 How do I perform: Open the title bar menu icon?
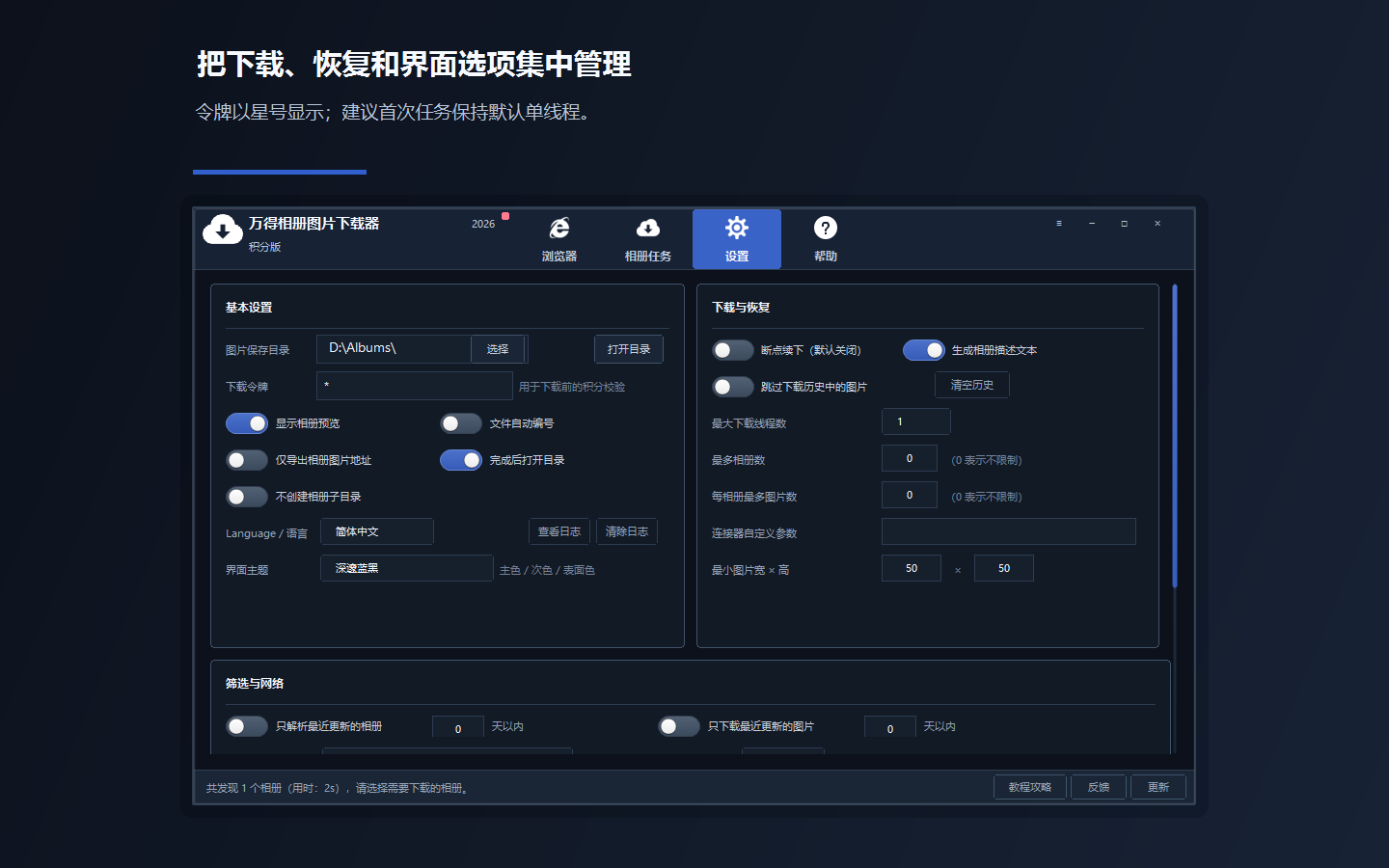pyautogui.click(x=1059, y=223)
